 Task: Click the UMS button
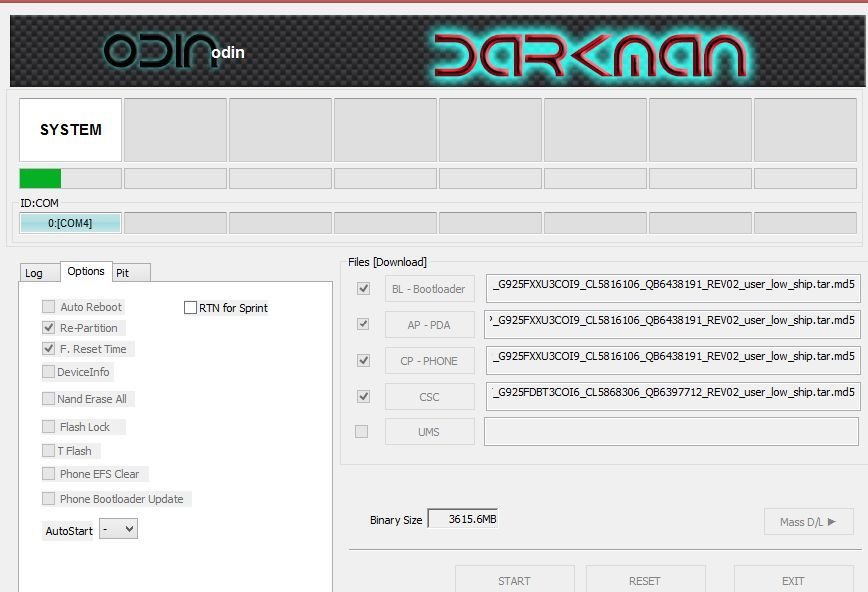(430, 431)
